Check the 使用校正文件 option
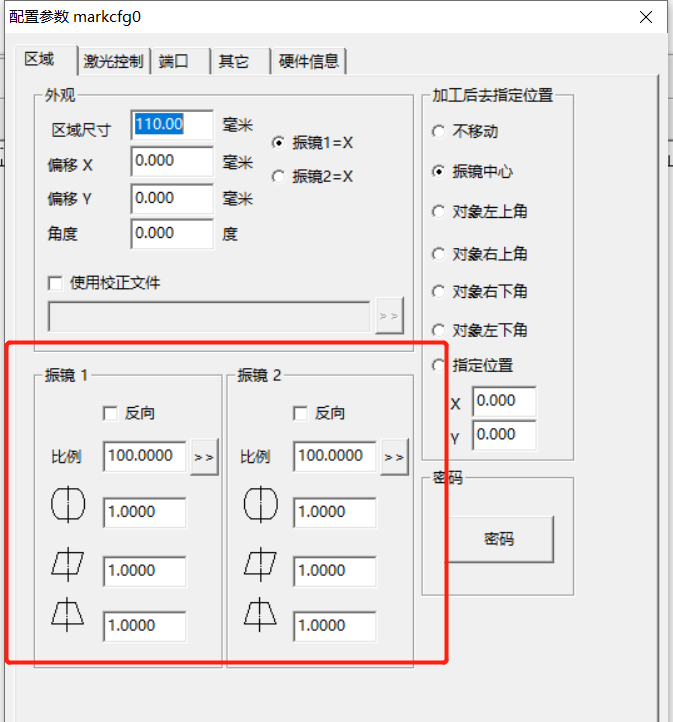The width and height of the screenshot is (673, 722). 55,283
